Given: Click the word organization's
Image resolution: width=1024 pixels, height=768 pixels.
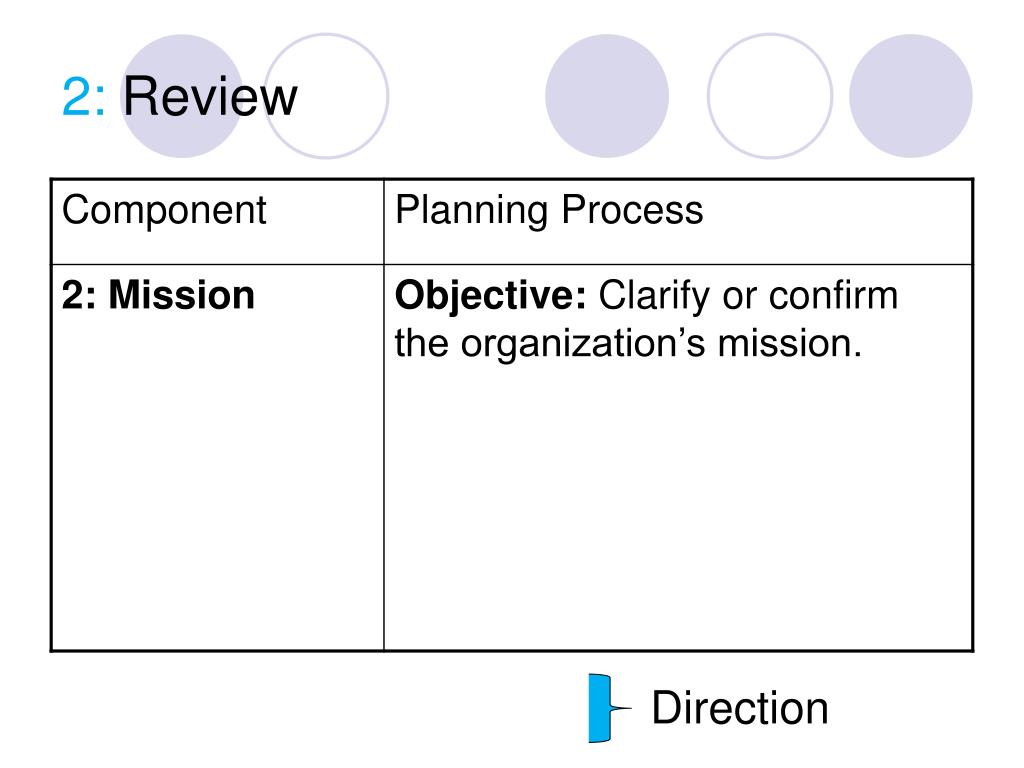Looking at the screenshot, I should tap(583, 345).
